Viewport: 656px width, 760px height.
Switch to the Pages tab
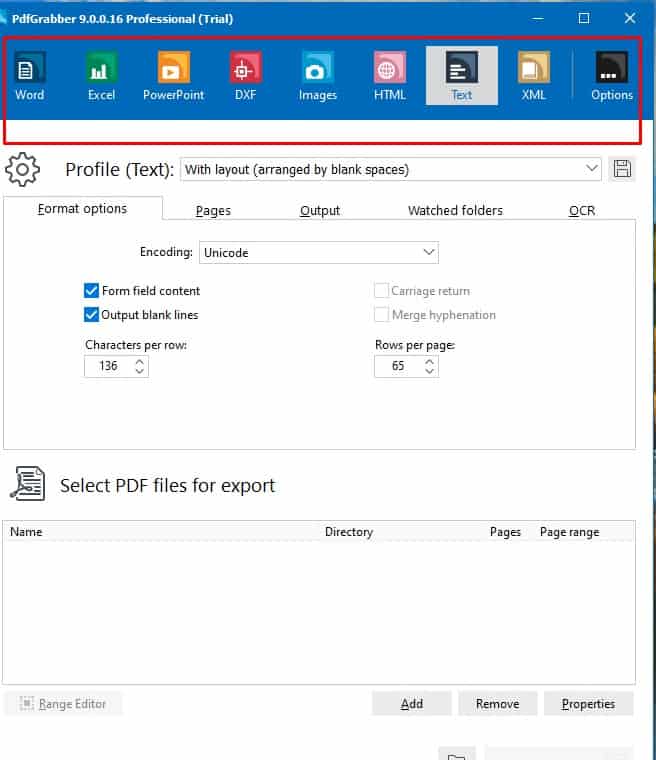click(213, 210)
